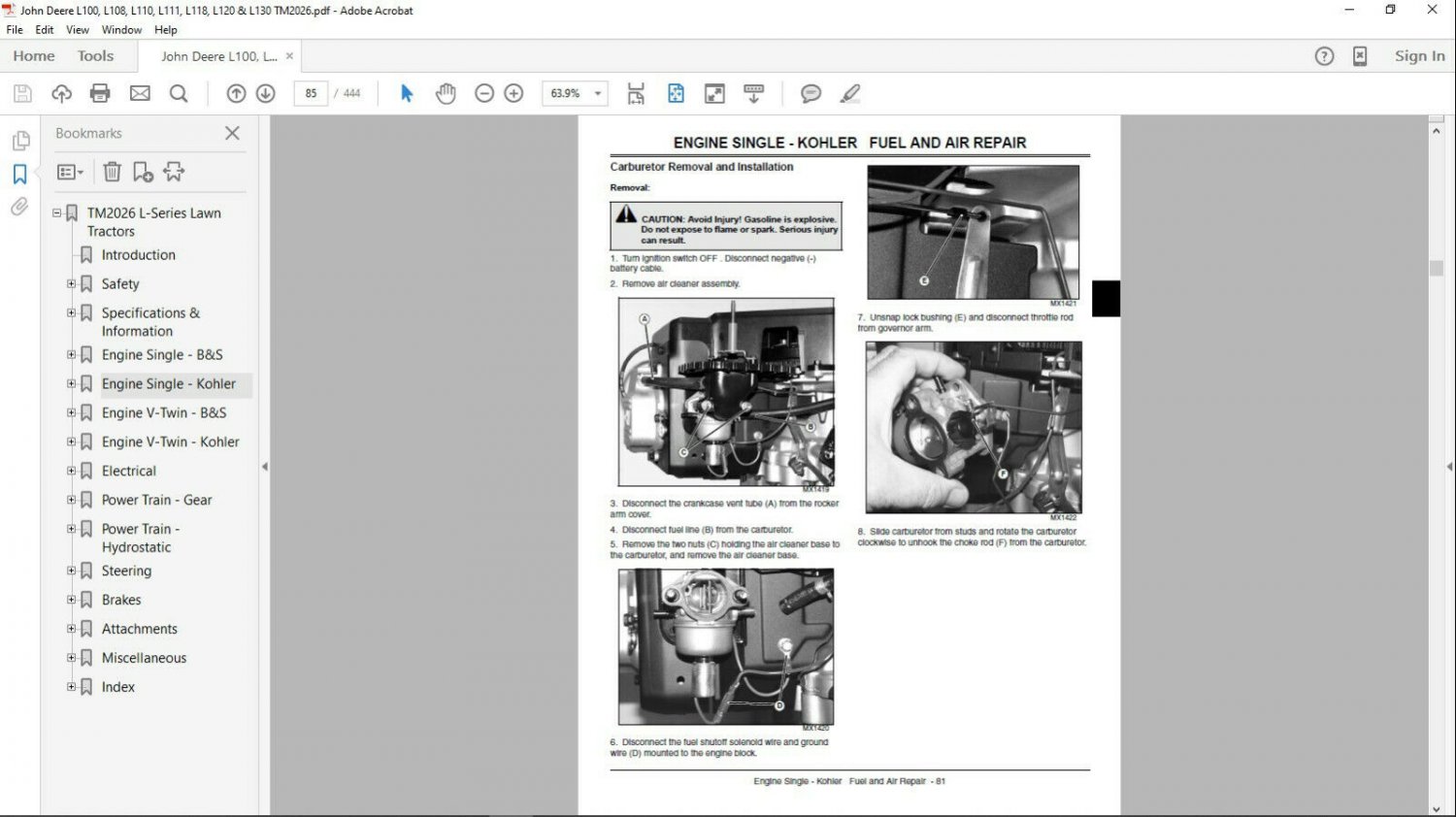1456x817 pixels.
Task: Click the Zoom in plus button
Action: (x=514, y=93)
